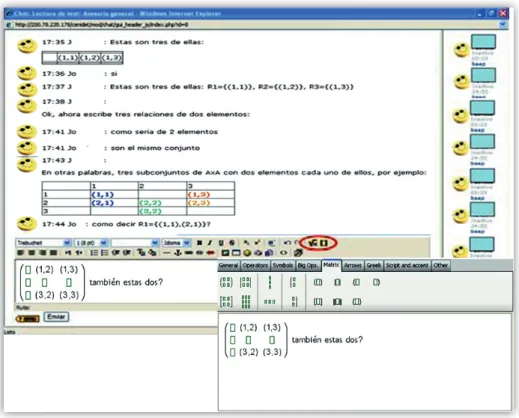Apply bold formatting in the editor toolbar
519x418 pixels.
(x=199, y=243)
